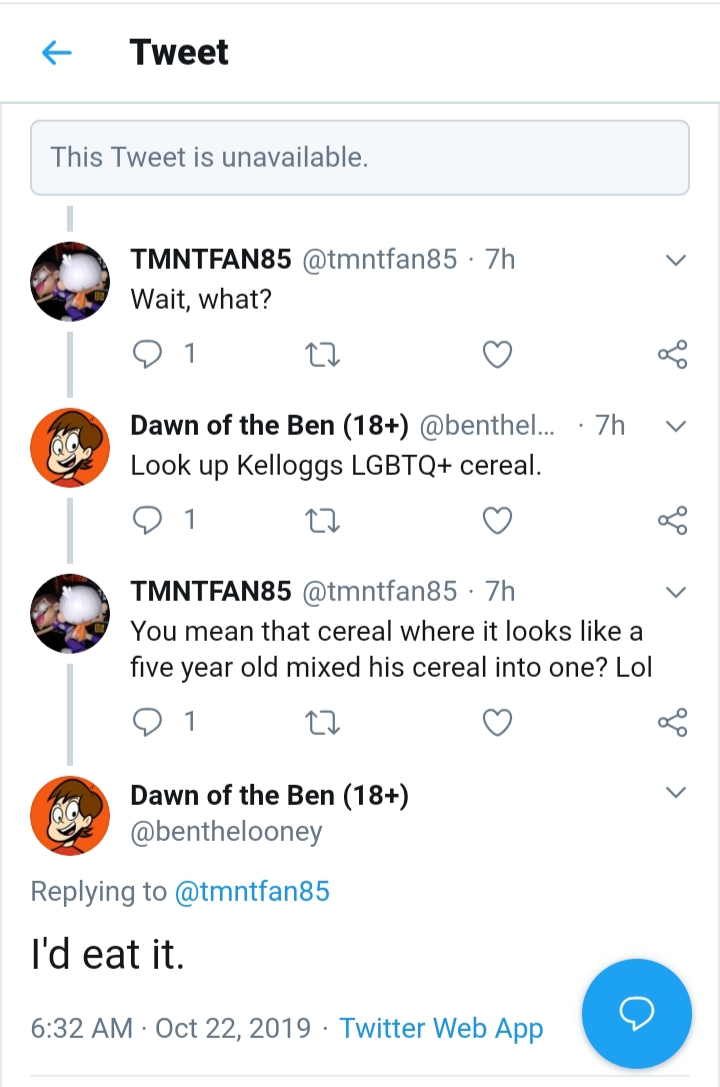720x1087 pixels.
Task: Like the Kelloggs LGBTQ+ cereal tweet
Action: 497,520
